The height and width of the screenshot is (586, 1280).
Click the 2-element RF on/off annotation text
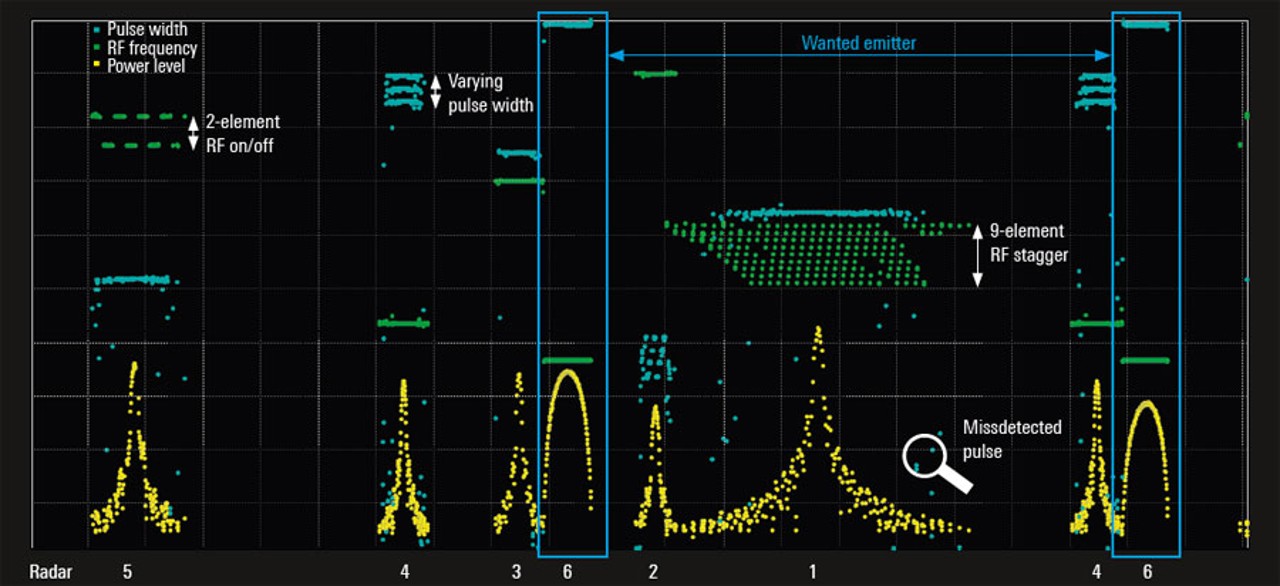click(242, 132)
